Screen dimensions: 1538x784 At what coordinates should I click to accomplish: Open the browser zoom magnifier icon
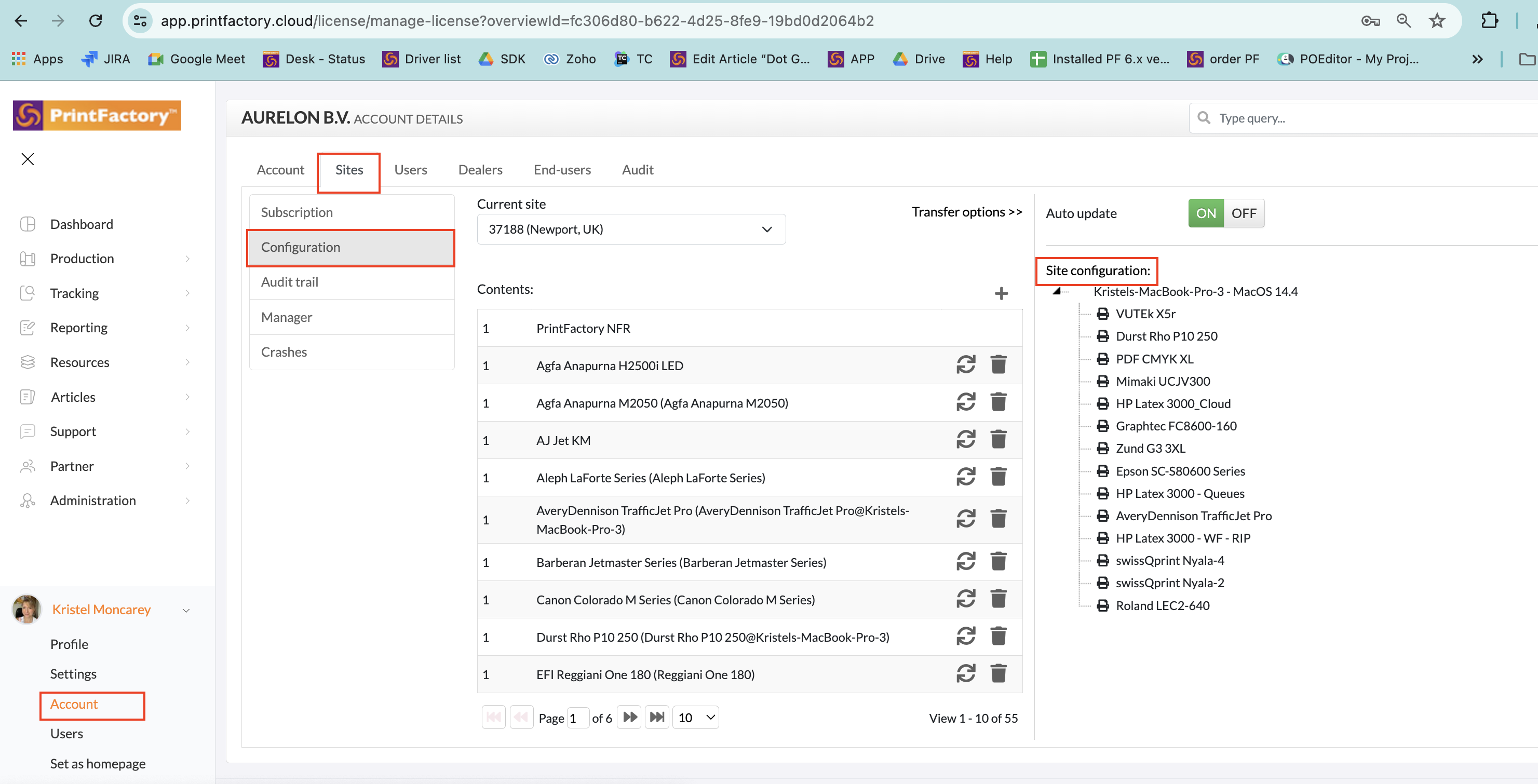(x=1403, y=21)
